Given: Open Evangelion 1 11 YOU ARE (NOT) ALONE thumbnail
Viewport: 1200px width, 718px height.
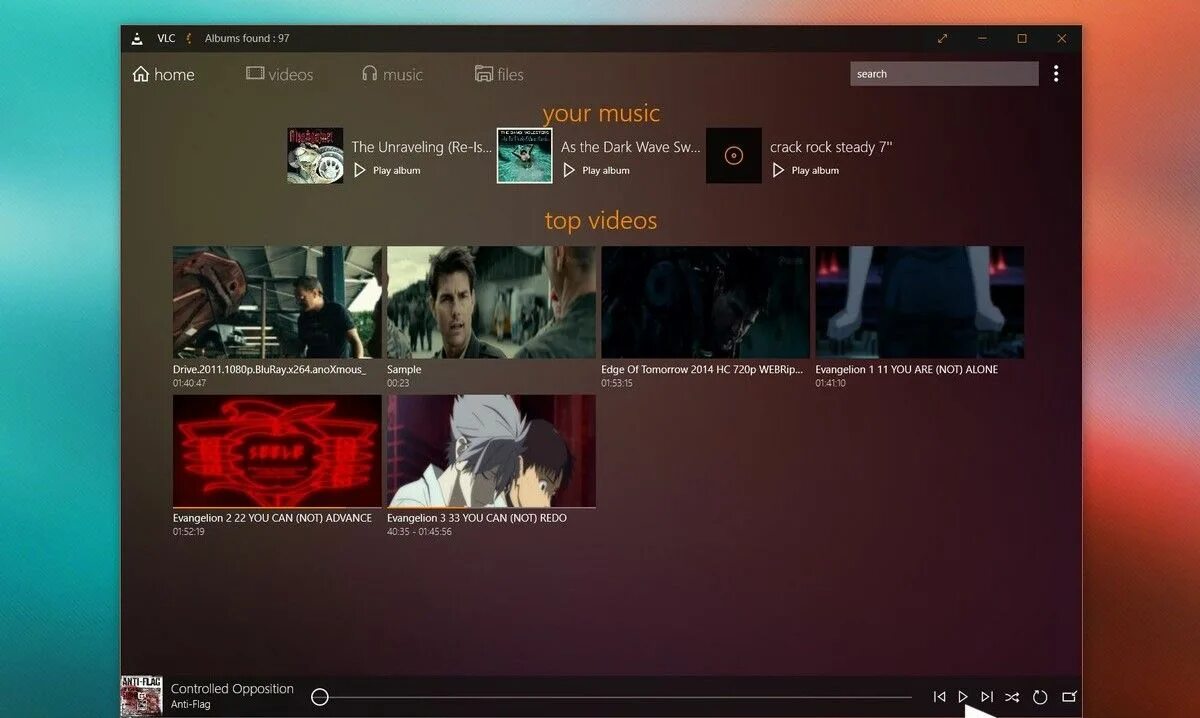Looking at the screenshot, I should [x=920, y=302].
